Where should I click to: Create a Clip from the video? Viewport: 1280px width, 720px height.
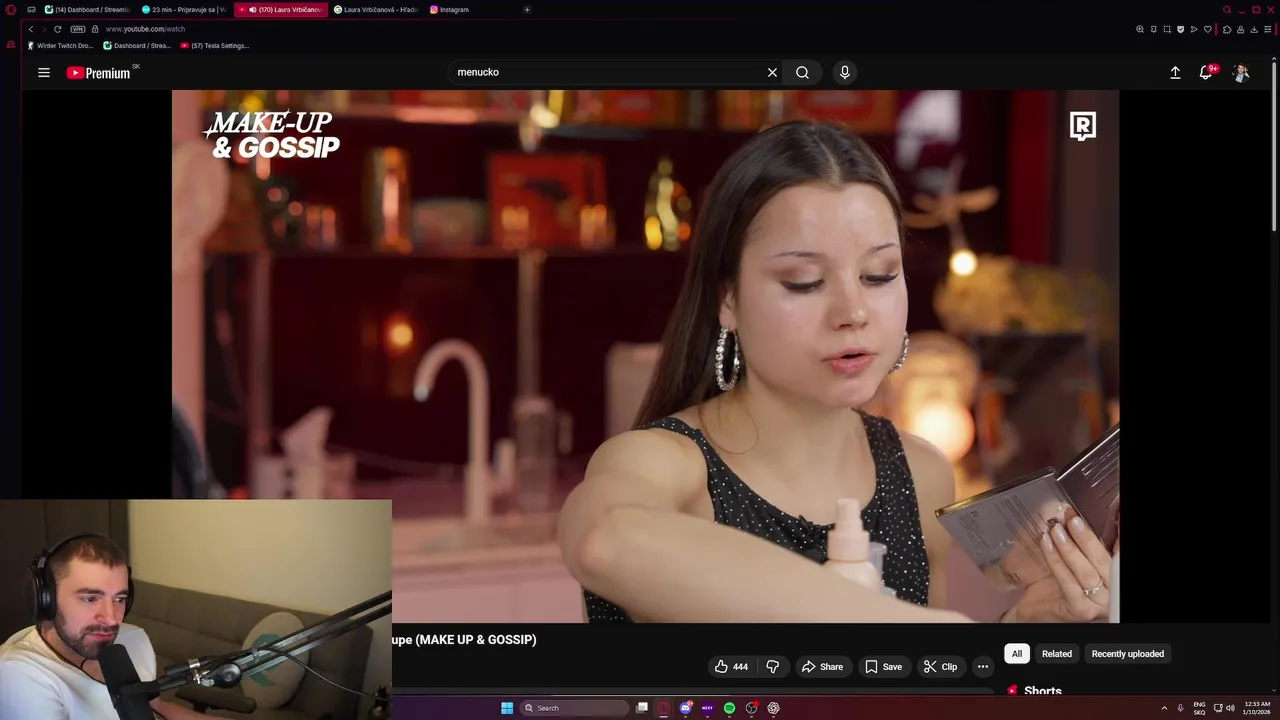(940, 667)
